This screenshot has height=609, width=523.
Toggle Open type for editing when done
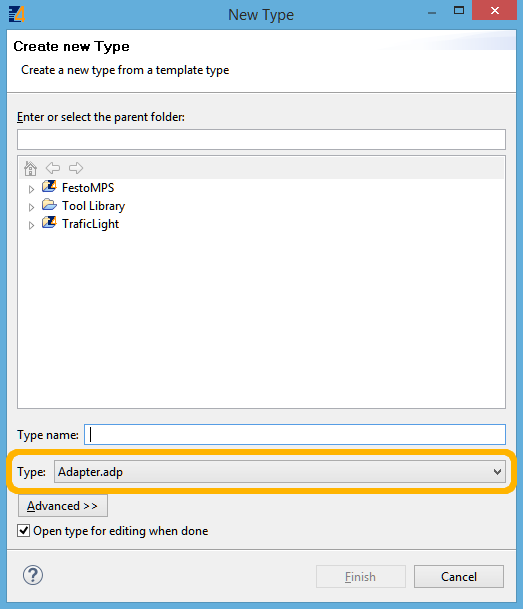click(23, 531)
